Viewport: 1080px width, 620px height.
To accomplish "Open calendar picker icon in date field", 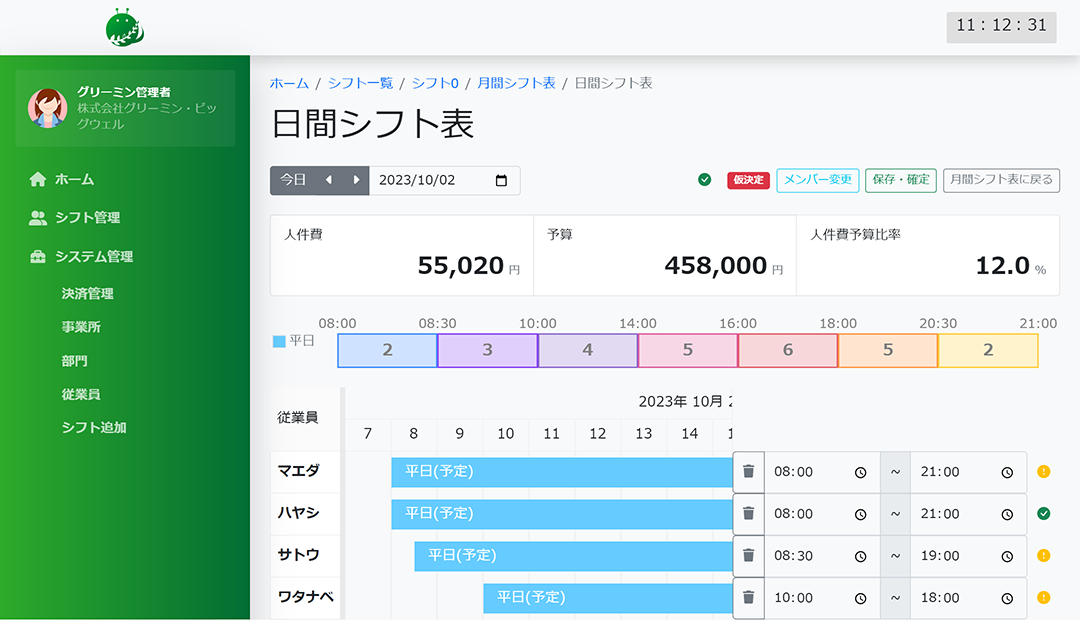I will pos(502,181).
